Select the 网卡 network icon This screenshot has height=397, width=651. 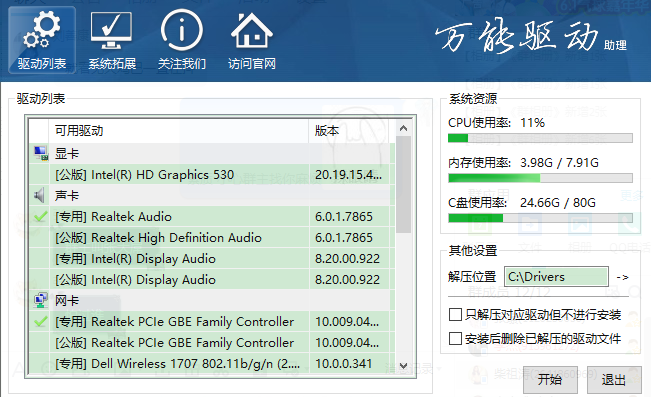click(x=40, y=300)
